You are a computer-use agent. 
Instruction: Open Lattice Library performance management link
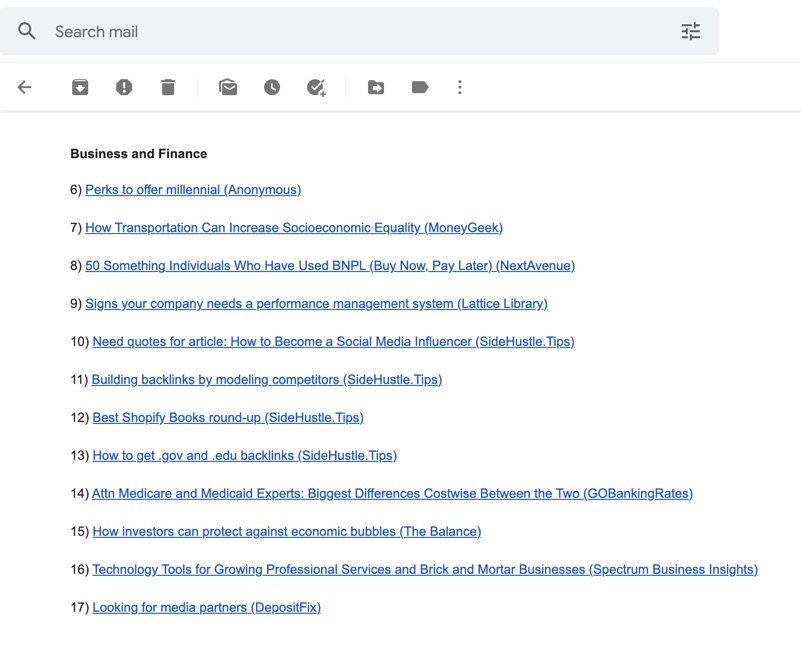point(316,304)
